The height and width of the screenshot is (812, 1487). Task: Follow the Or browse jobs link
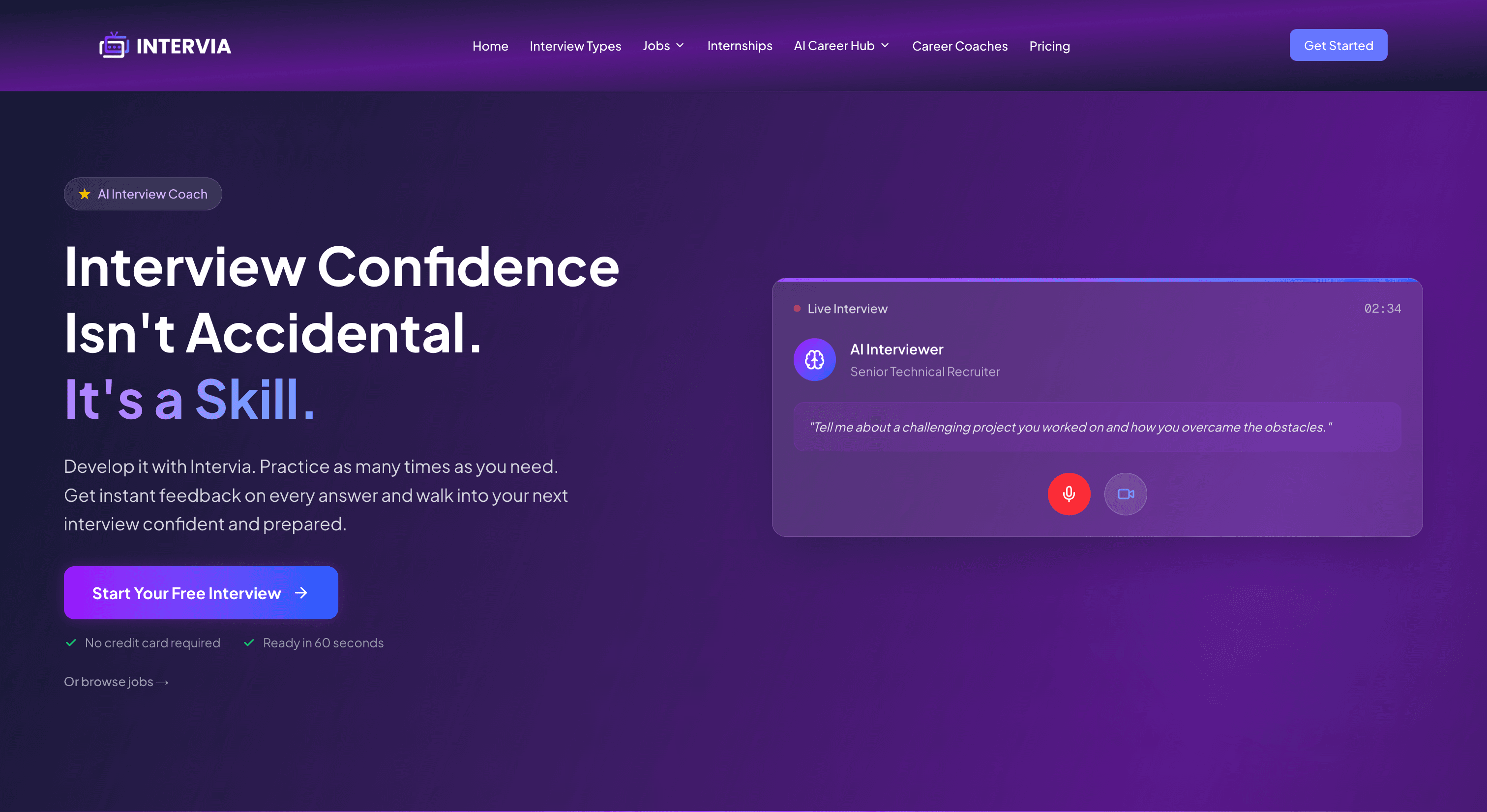(x=116, y=682)
